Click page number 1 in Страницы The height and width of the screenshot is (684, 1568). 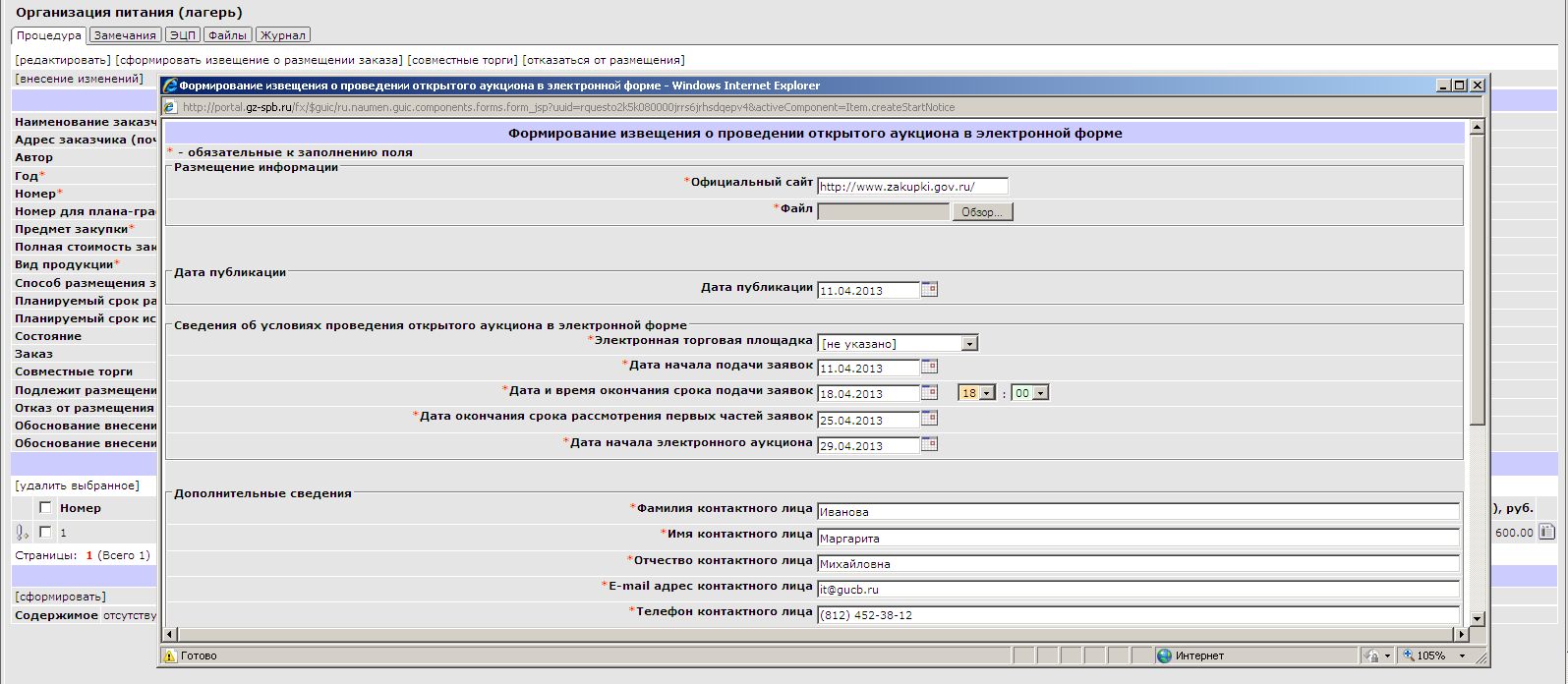point(89,555)
